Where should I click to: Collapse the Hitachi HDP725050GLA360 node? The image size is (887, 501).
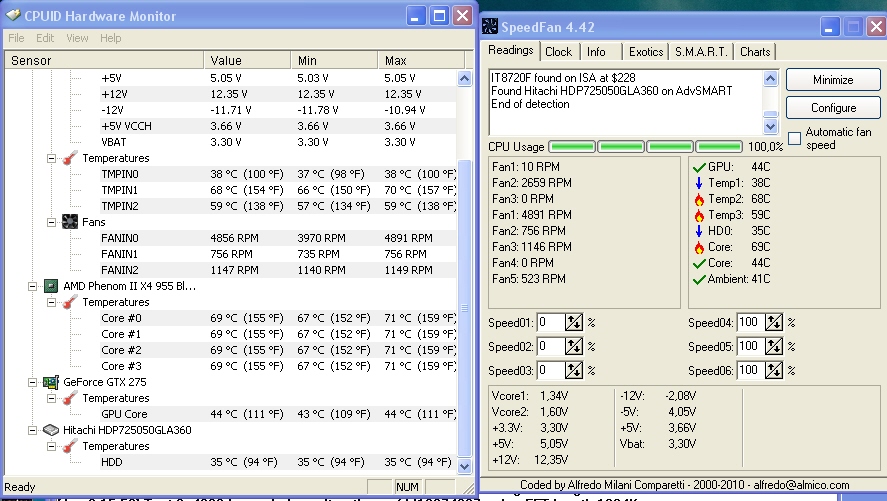click(x=32, y=430)
